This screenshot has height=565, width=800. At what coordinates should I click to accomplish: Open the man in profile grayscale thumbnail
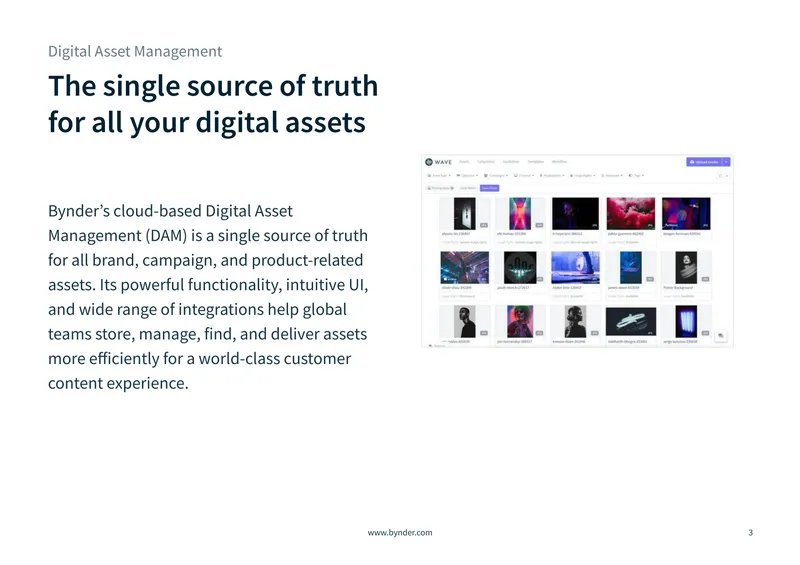pos(464,322)
